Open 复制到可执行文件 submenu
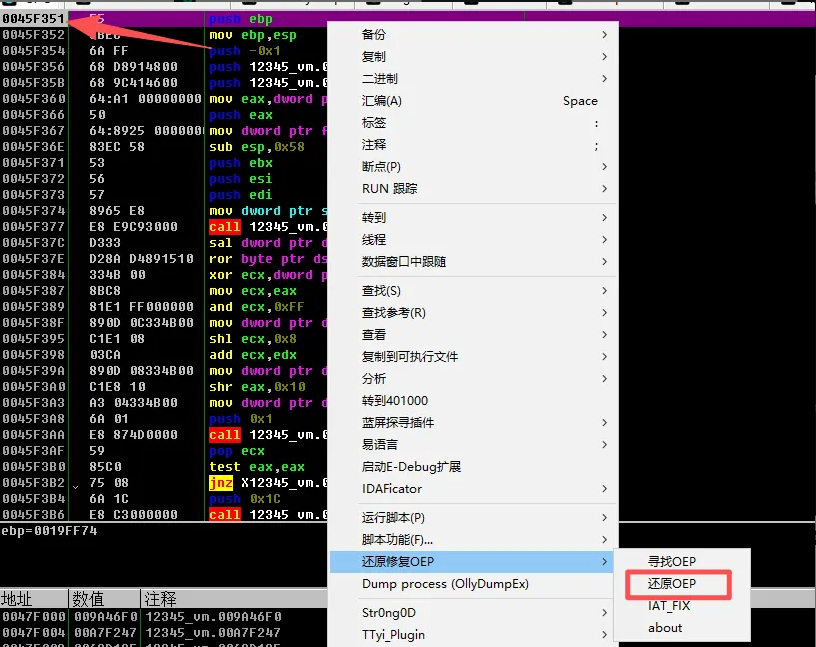816x647 pixels. [x=473, y=357]
